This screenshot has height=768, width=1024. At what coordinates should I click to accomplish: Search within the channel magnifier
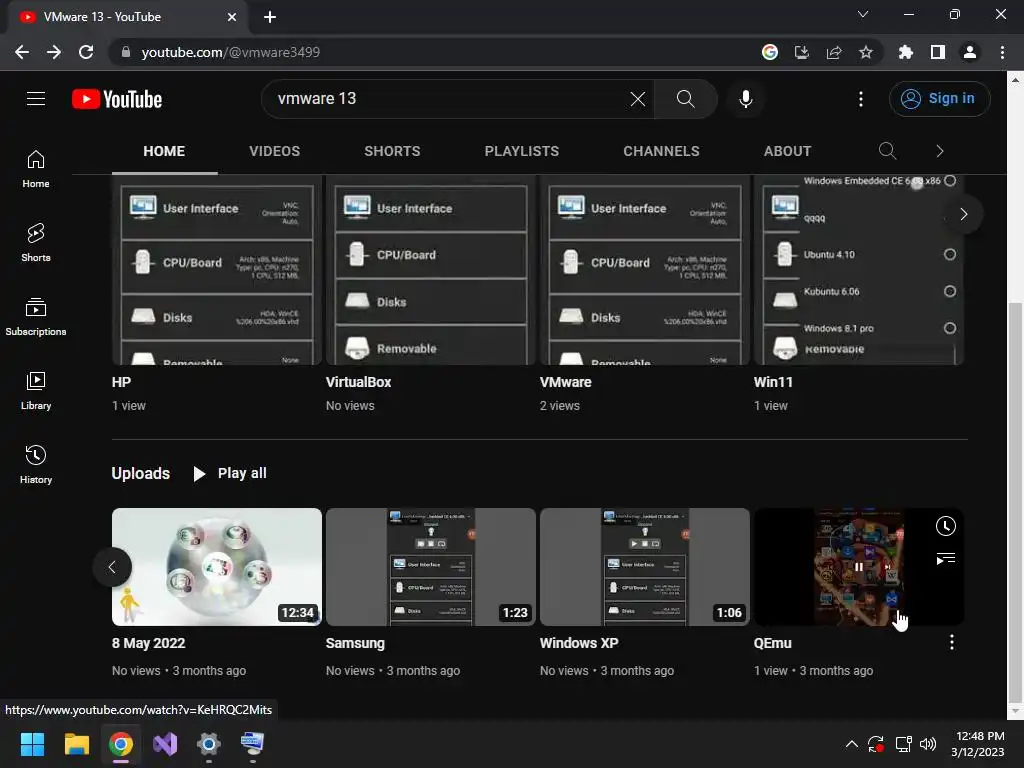coord(887,152)
